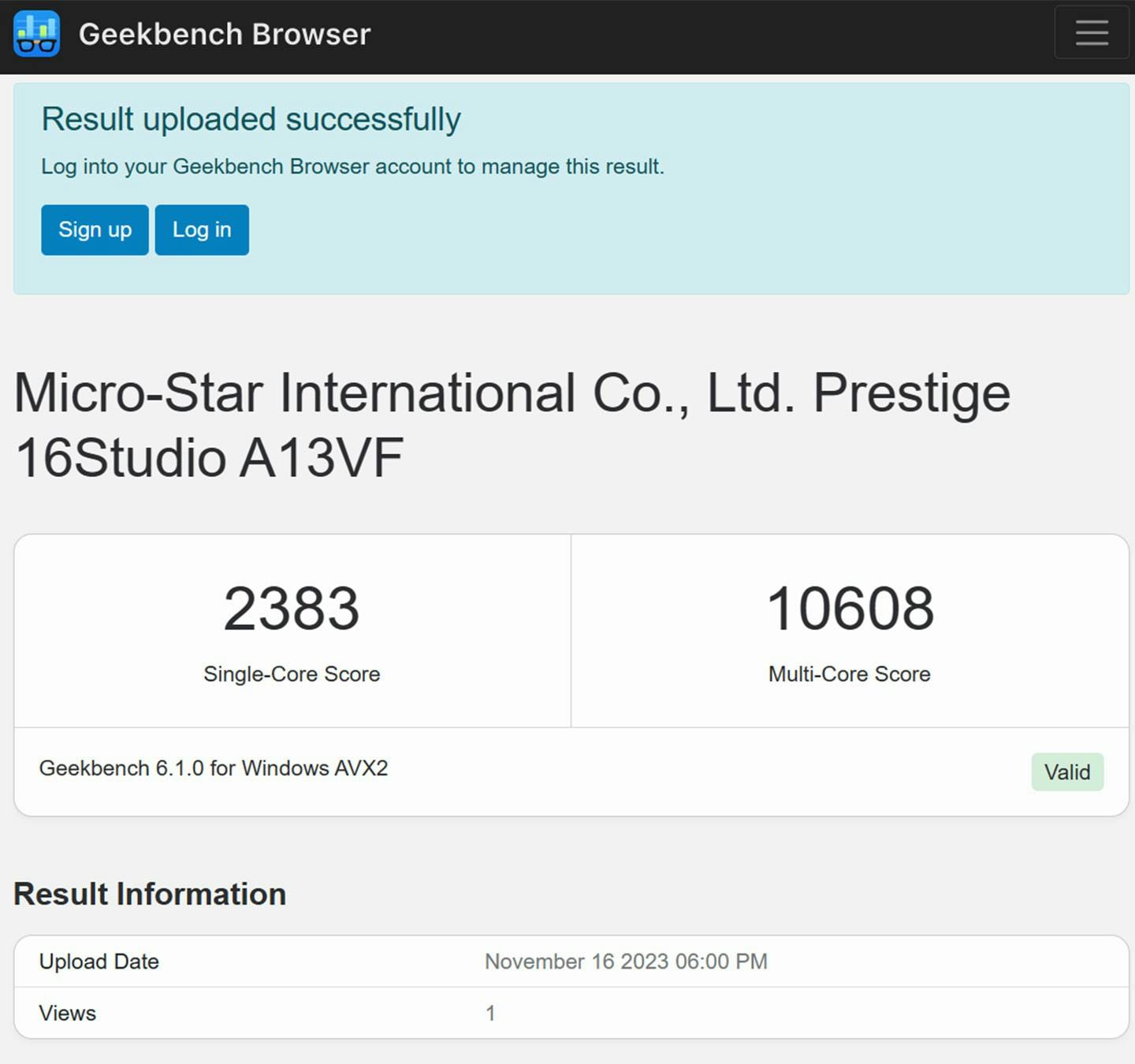Click the Geekbench Browser title link
The height and width of the screenshot is (1064, 1135).
click(225, 34)
